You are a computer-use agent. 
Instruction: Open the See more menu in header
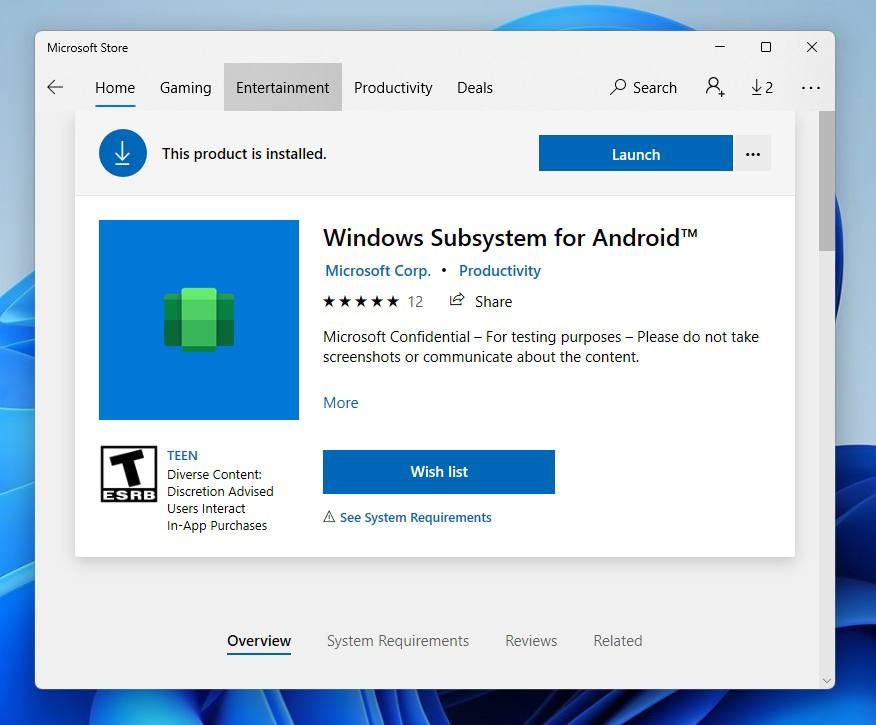pyautogui.click(x=811, y=88)
